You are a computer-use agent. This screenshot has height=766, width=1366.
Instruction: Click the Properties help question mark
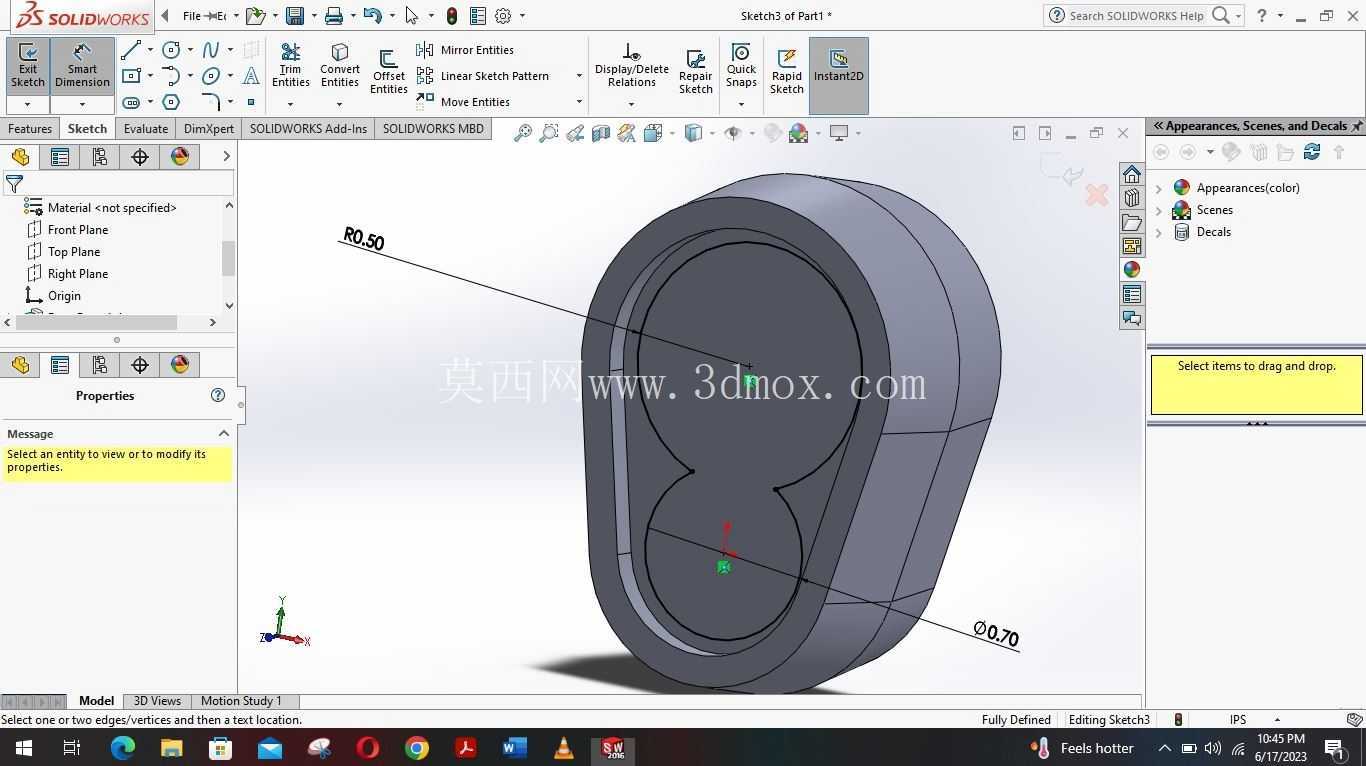point(218,395)
